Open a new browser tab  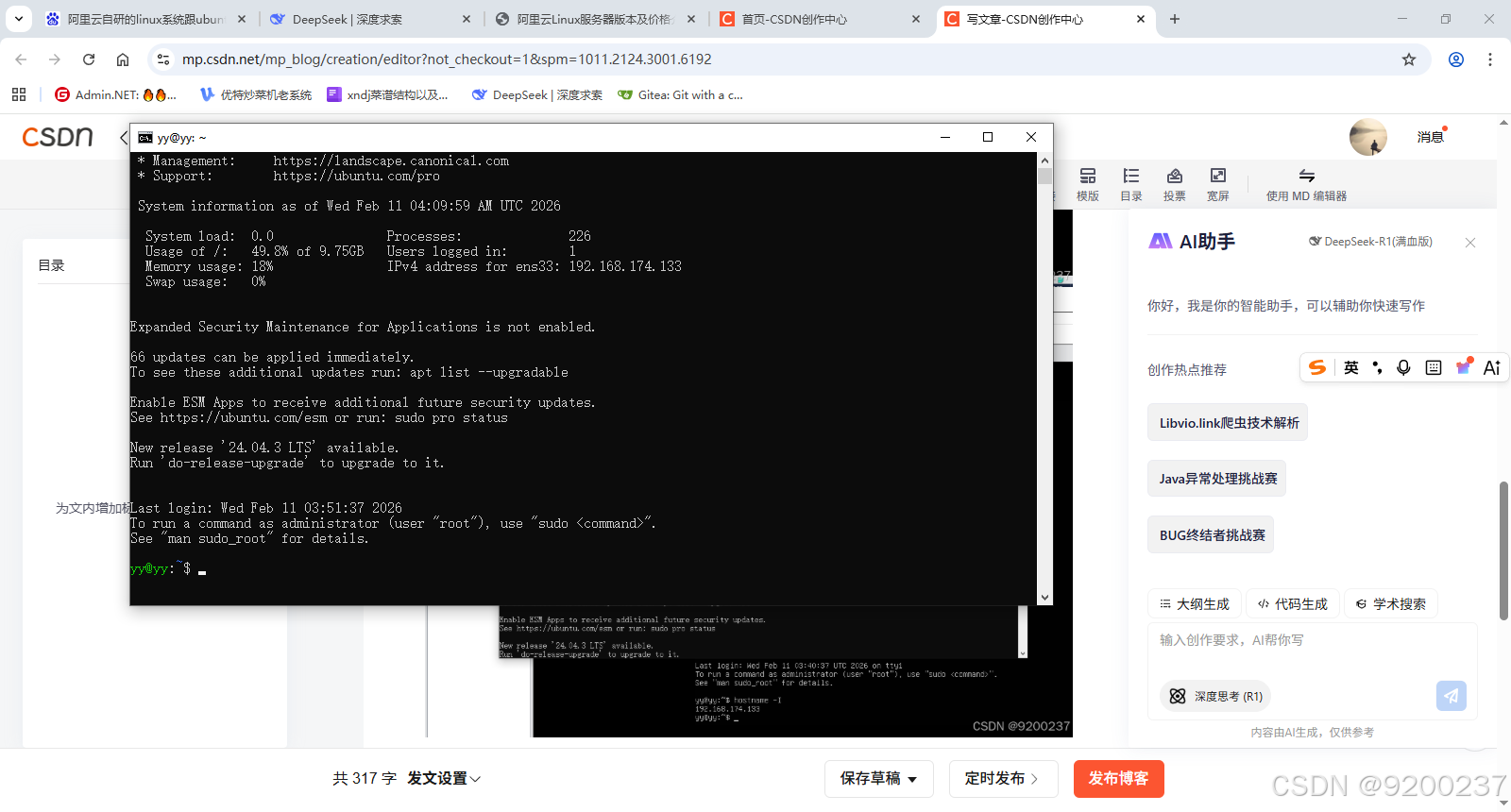1175,19
